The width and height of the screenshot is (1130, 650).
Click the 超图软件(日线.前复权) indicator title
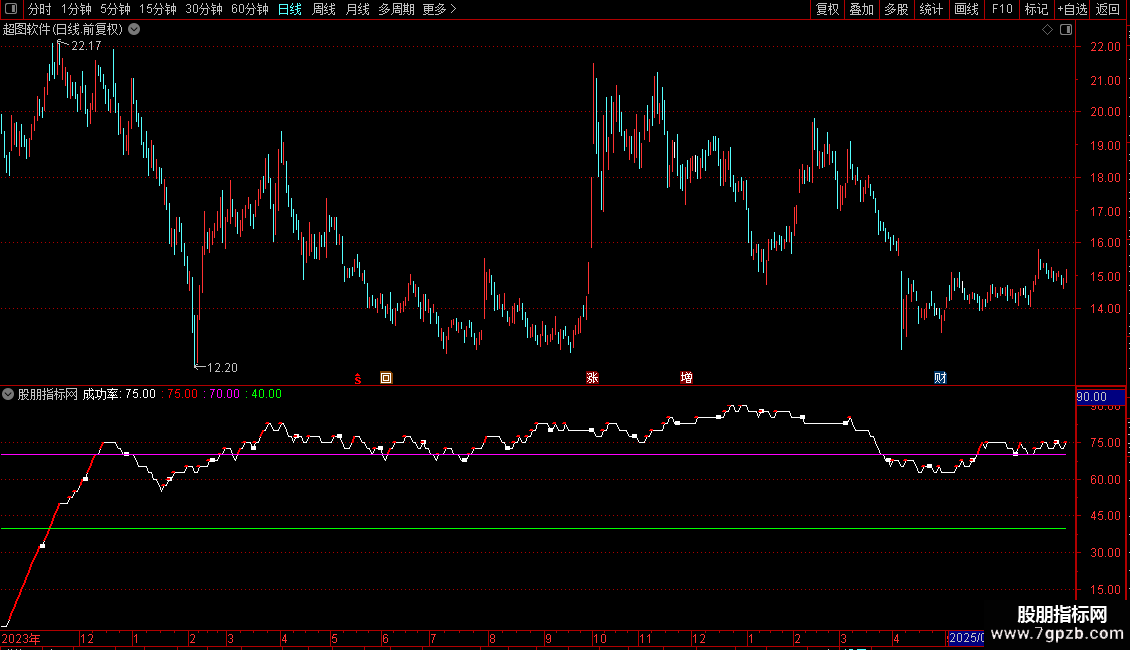point(63,30)
